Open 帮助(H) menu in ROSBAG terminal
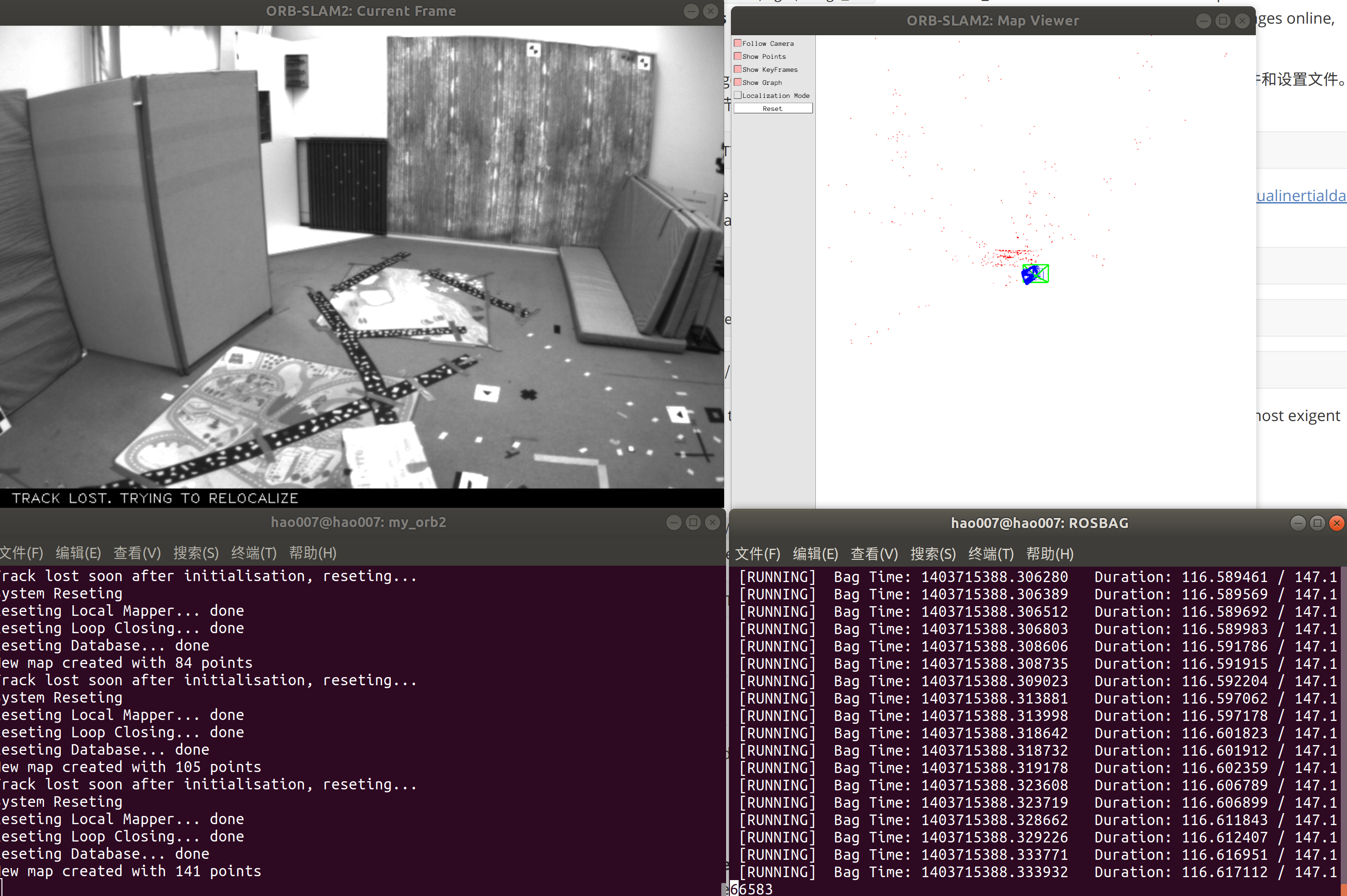This screenshot has width=1347, height=896. [x=1050, y=554]
